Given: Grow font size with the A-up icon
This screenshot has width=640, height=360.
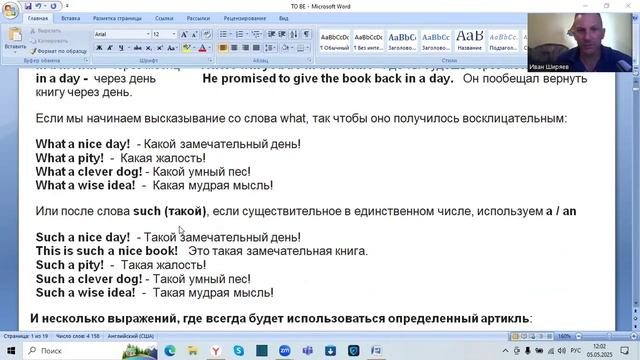Looking at the screenshot, I should point(184,35).
